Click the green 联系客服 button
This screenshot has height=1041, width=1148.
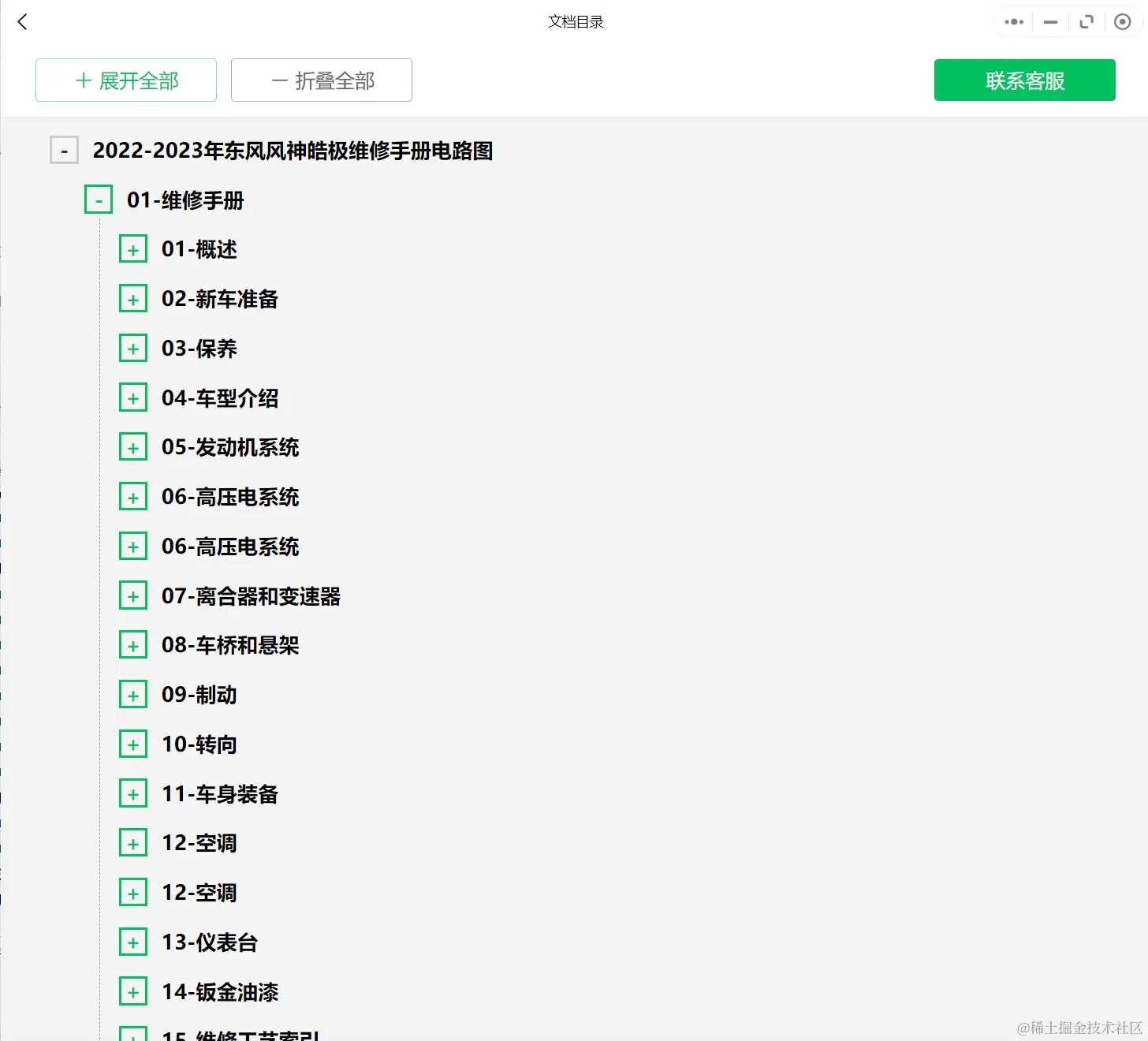1024,80
